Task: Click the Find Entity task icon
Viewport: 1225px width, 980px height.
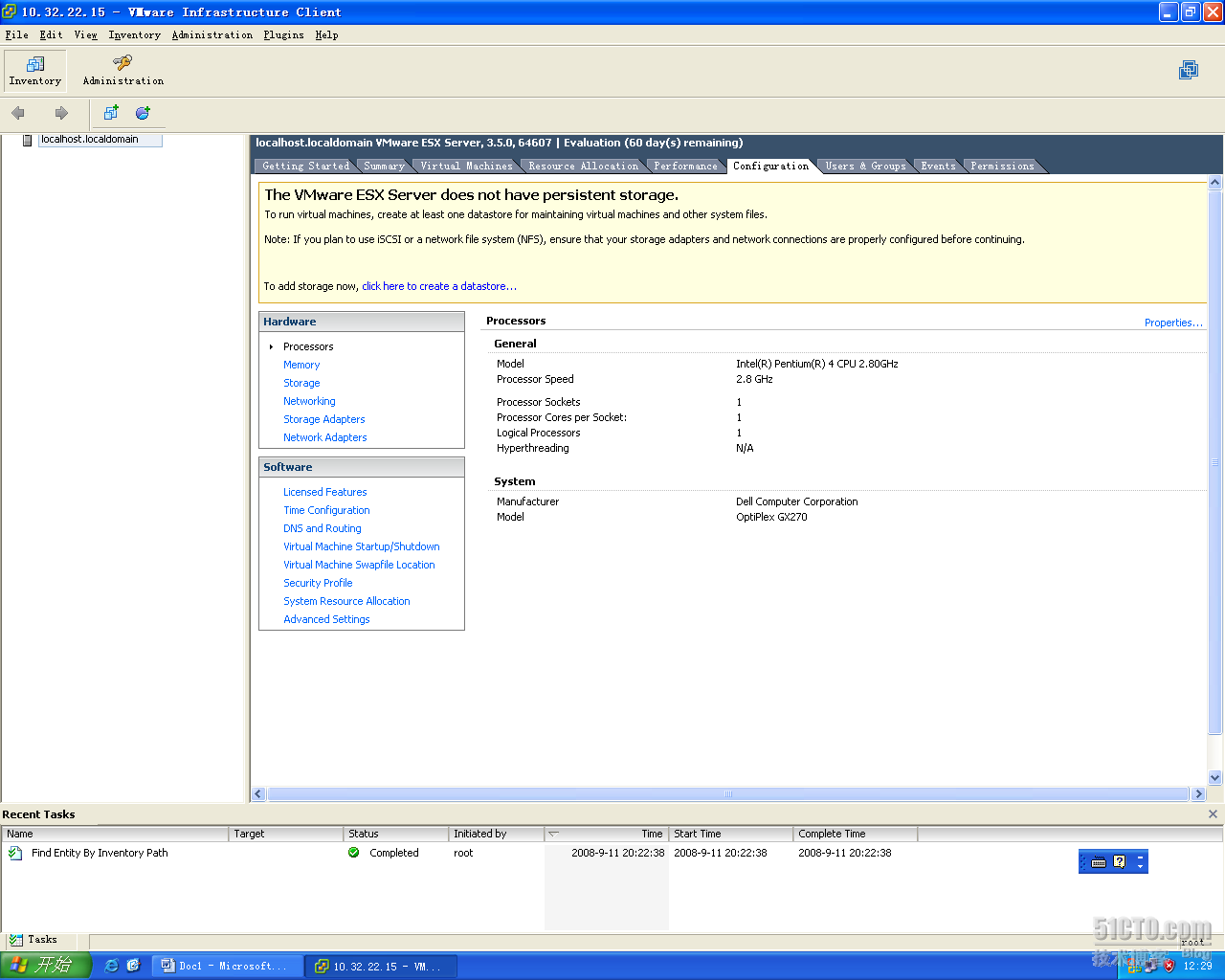Action: coord(15,853)
